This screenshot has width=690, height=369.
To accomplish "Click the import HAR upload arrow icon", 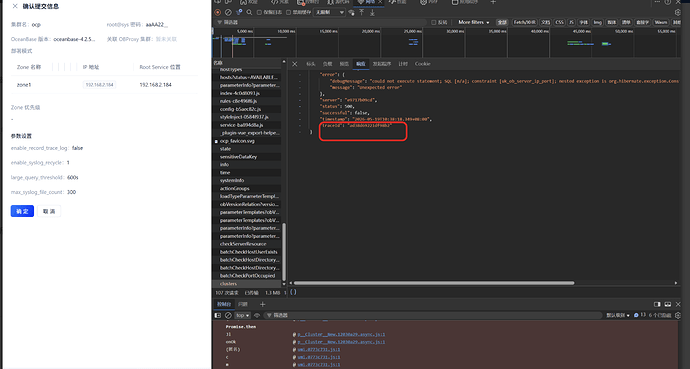I will click(362, 12).
